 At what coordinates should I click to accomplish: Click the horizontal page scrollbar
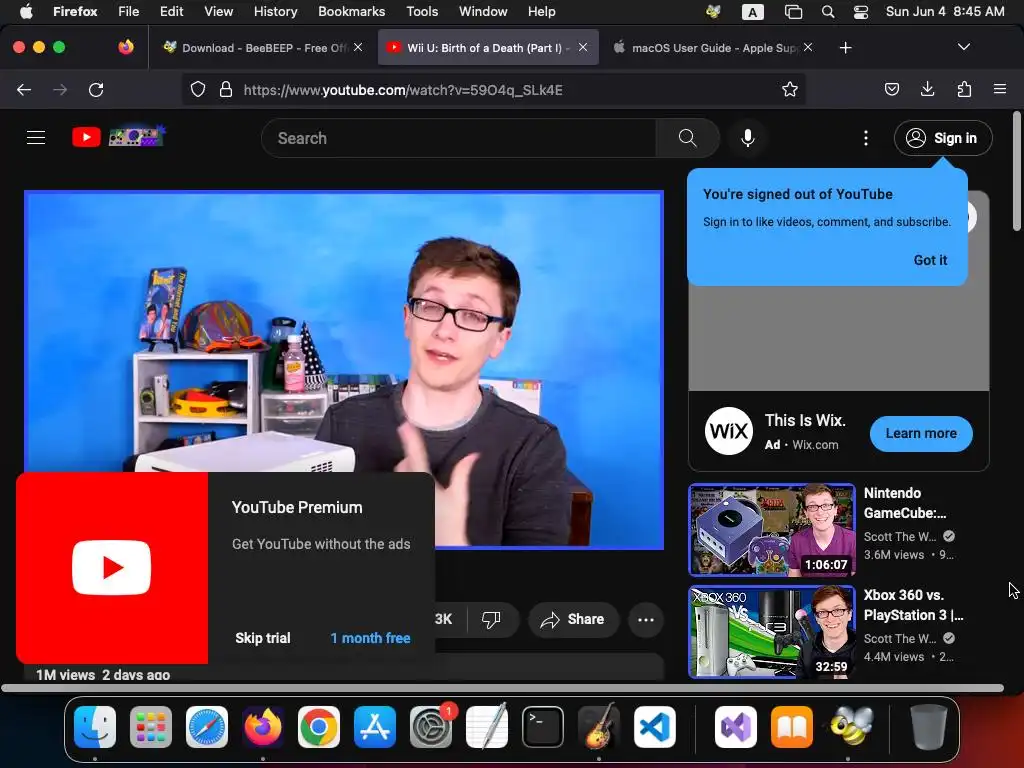coord(502,688)
